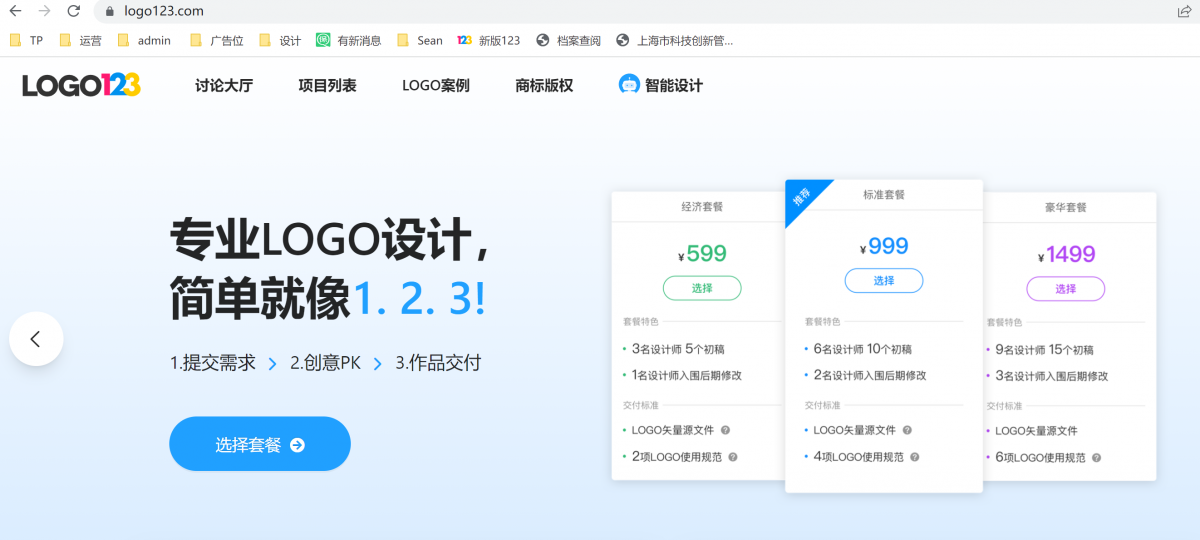Viewport: 1200px width, 540px height.
Task: Reload the logo123.com page
Action: [73, 11]
